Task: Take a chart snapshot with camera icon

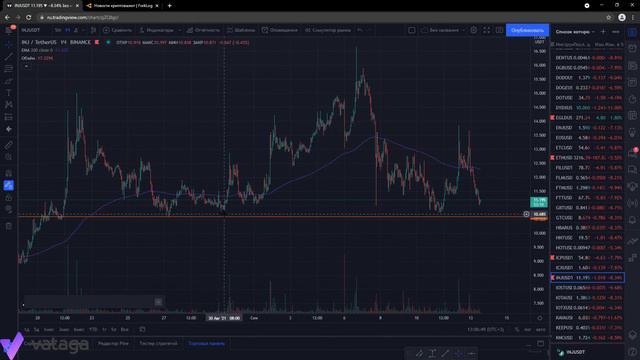Action: (499, 30)
